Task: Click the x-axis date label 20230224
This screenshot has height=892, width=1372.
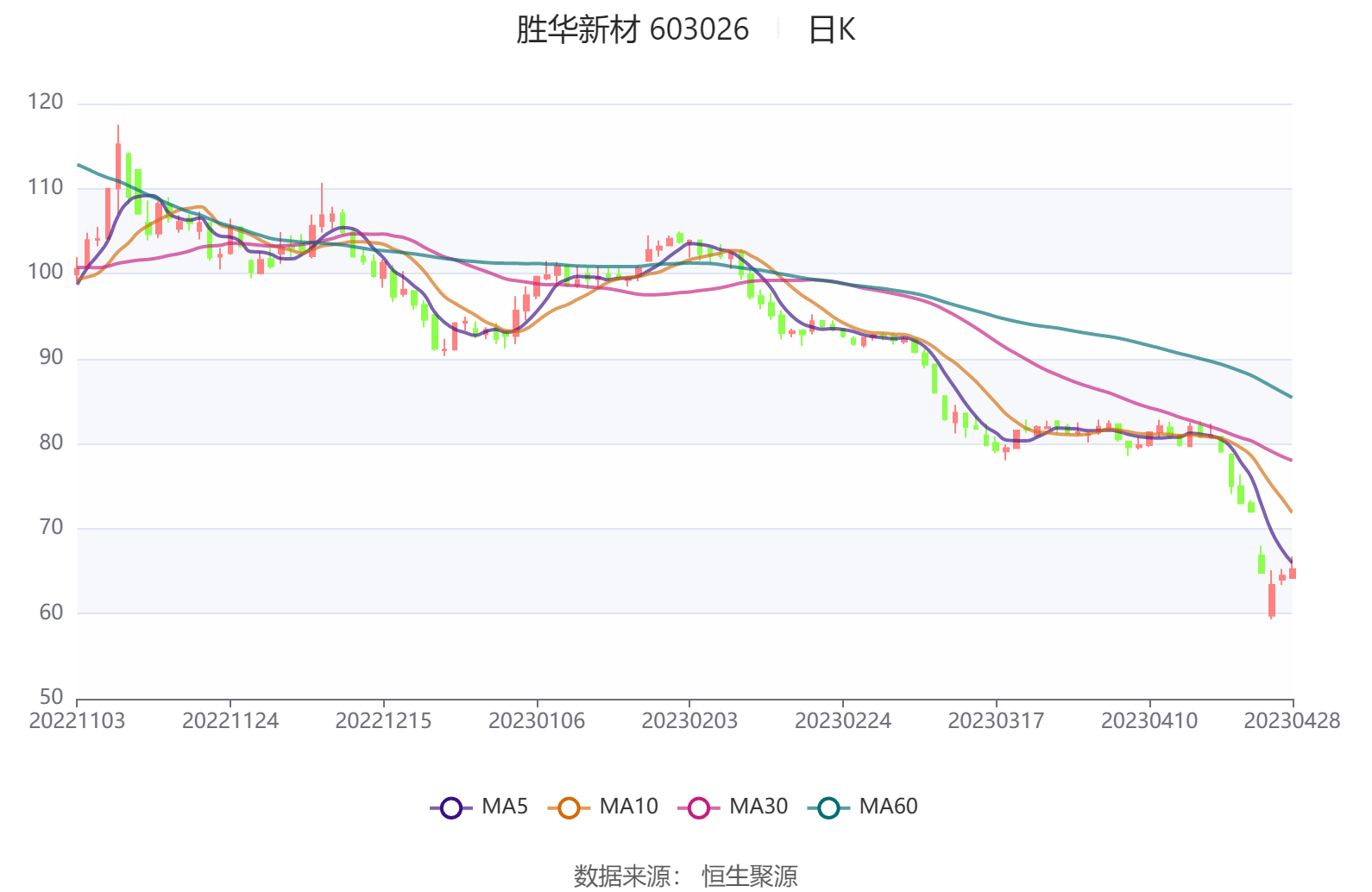Action: [843, 720]
